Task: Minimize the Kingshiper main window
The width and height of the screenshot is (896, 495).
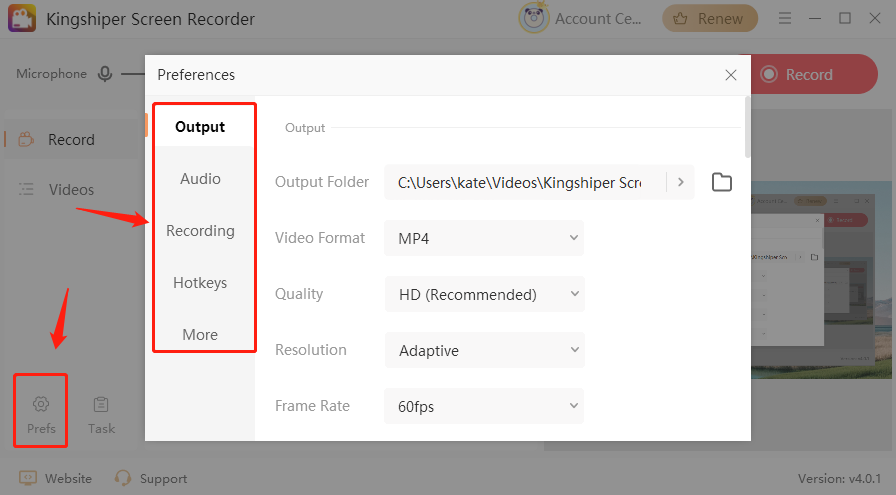Action: click(x=815, y=18)
